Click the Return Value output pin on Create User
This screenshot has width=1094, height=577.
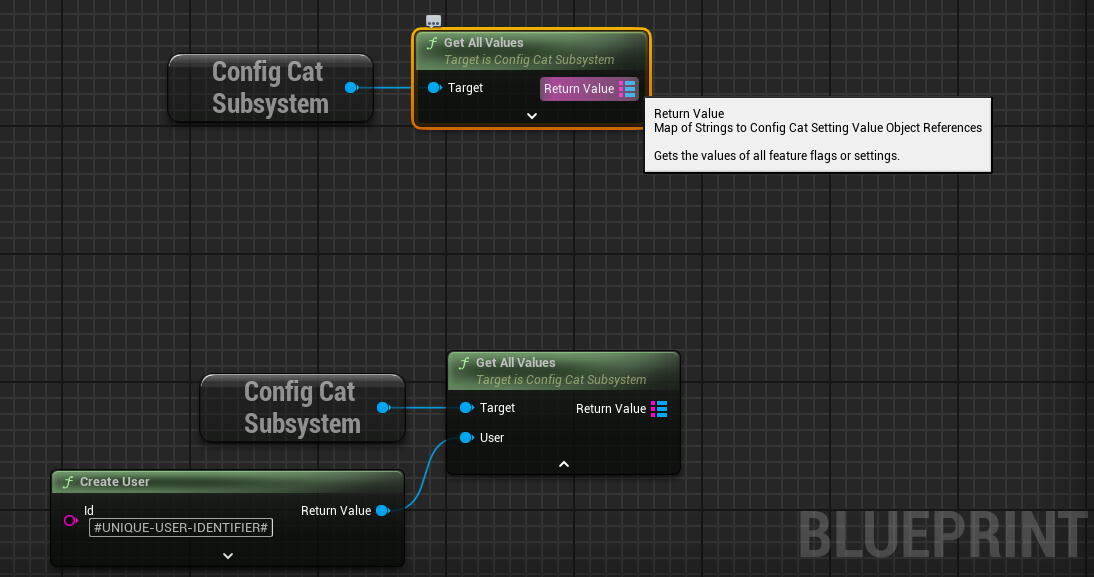(383, 510)
